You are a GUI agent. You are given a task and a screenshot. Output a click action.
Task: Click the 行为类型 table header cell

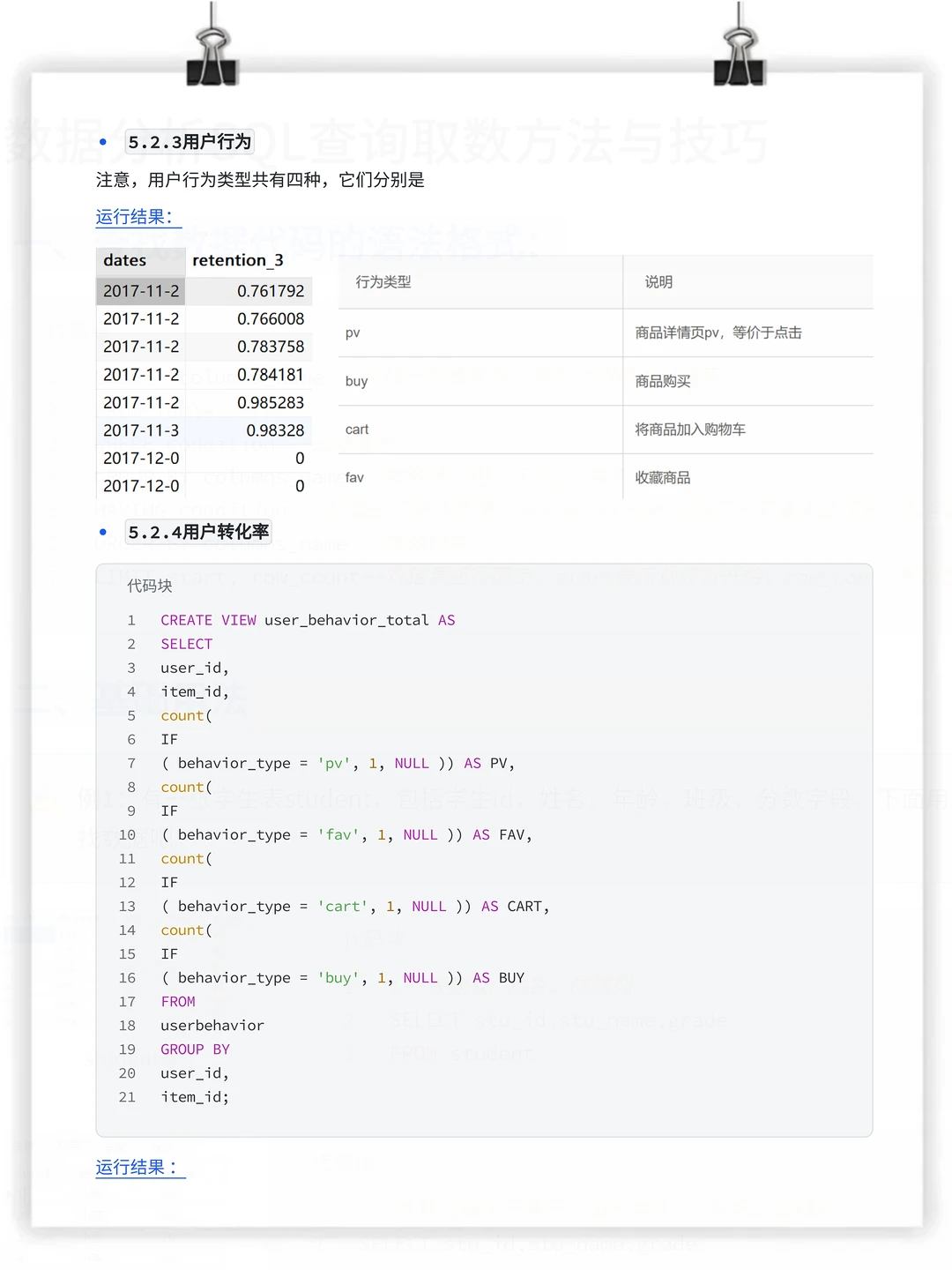pos(381,281)
